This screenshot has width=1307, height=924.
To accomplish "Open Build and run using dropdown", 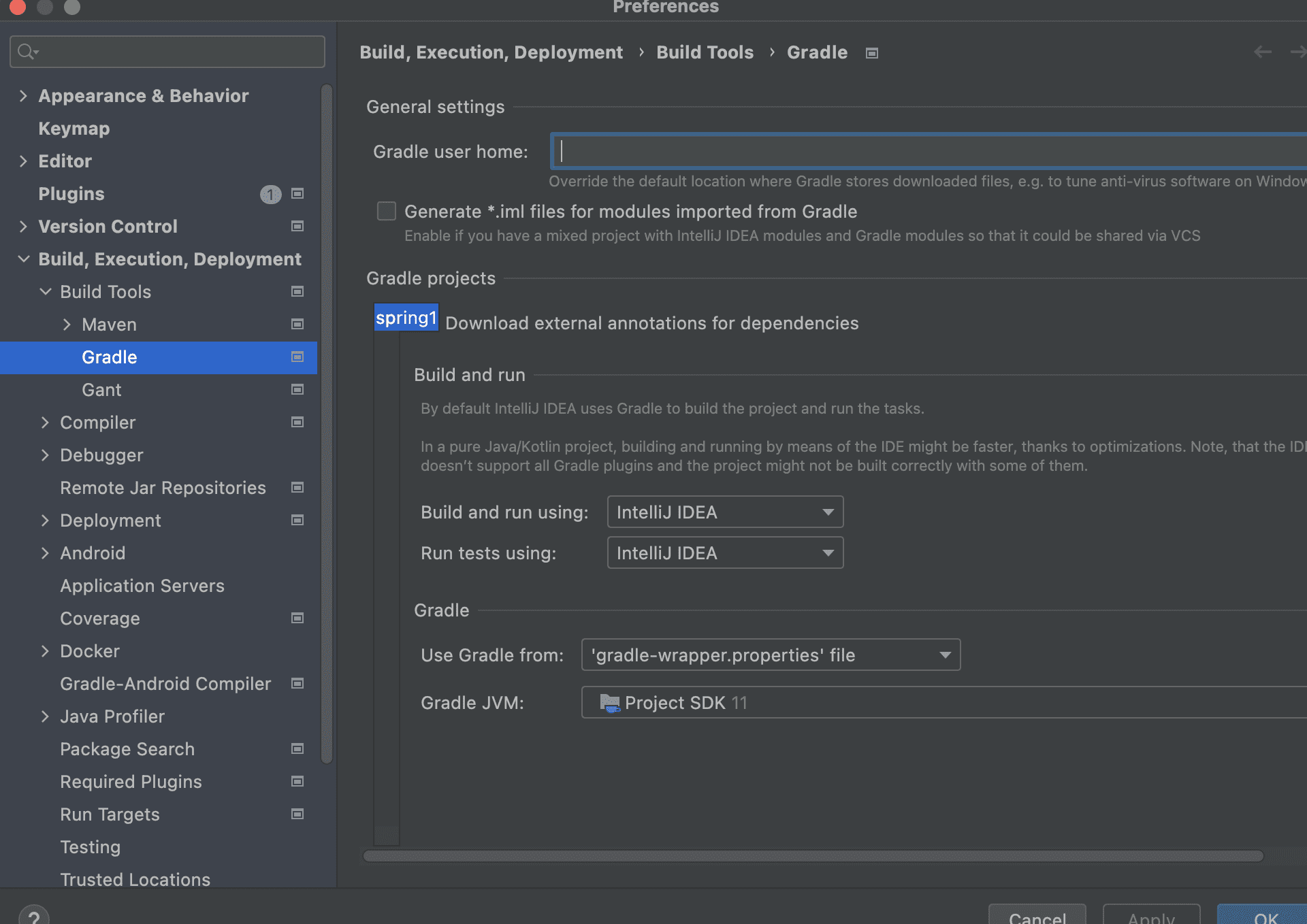I will pyautogui.click(x=725, y=512).
